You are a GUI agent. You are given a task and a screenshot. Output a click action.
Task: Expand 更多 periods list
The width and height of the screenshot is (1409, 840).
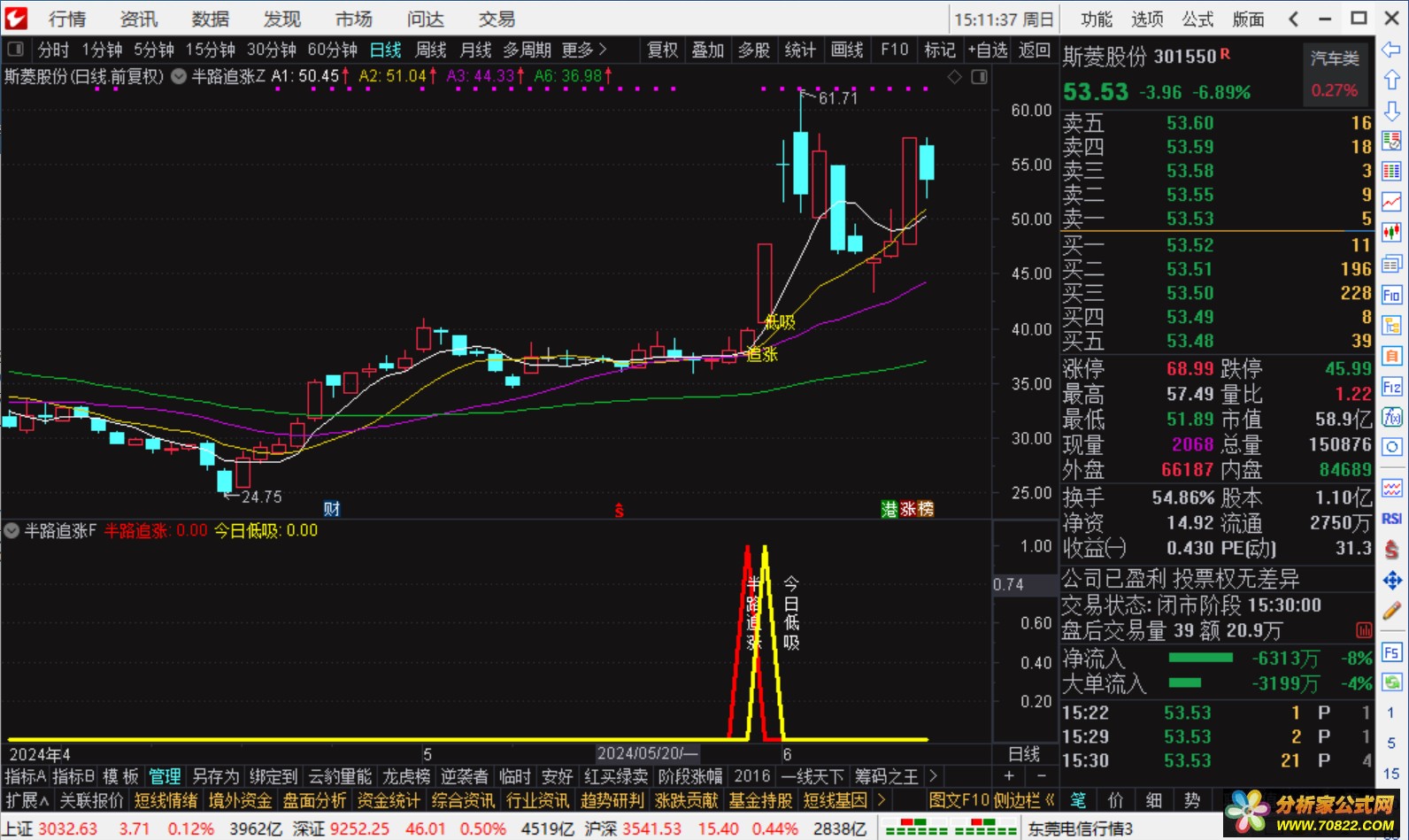[584, 50]
